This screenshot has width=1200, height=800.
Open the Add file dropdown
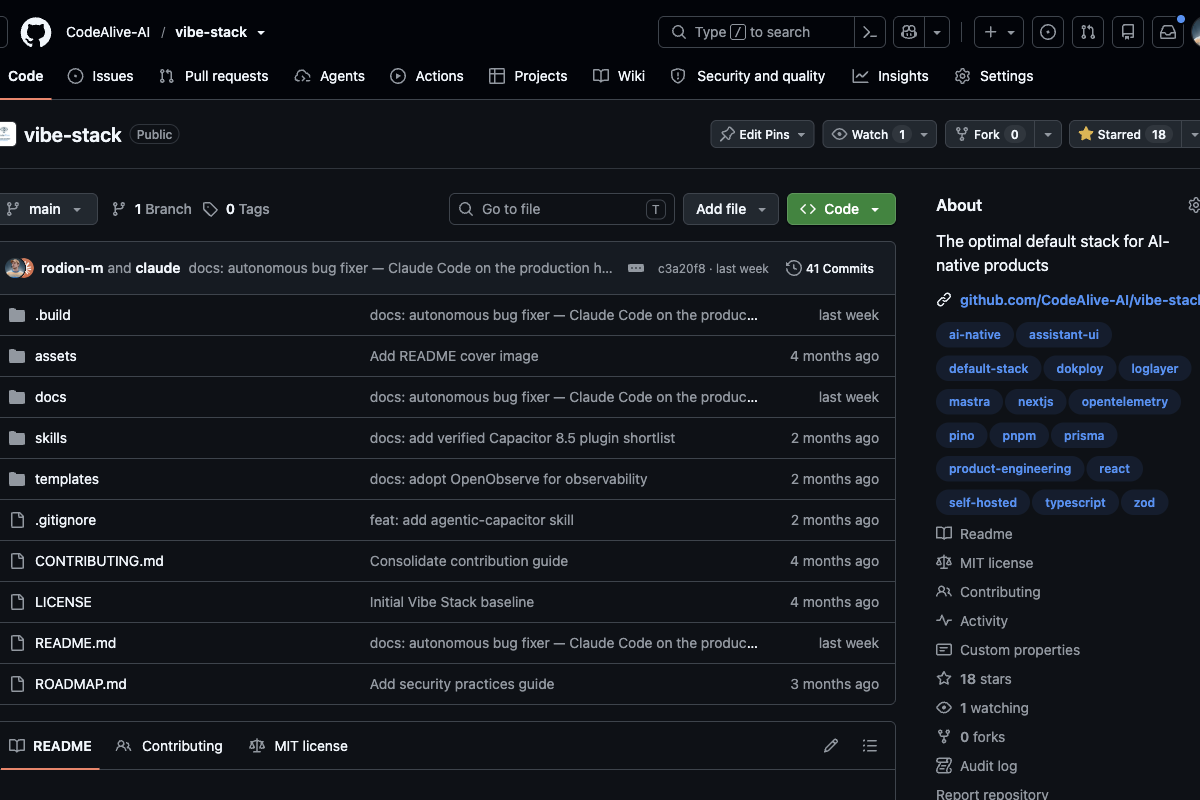click(731, 209)
